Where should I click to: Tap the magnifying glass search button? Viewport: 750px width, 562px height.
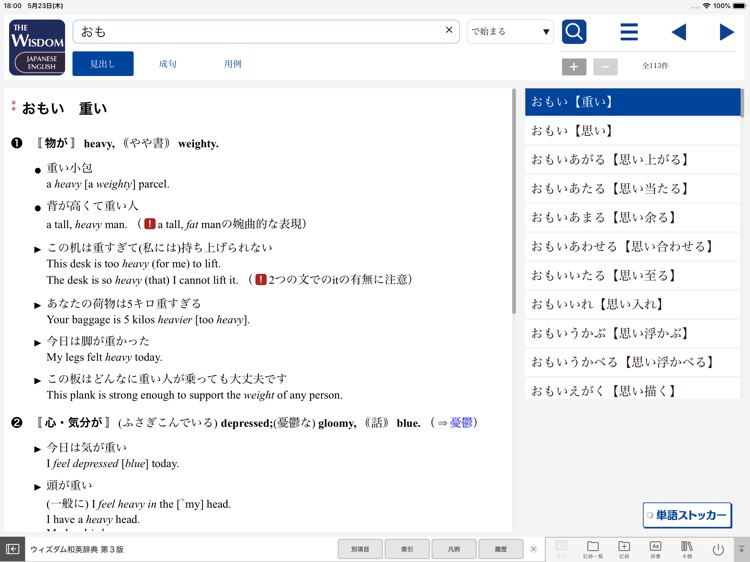point(574,32)
